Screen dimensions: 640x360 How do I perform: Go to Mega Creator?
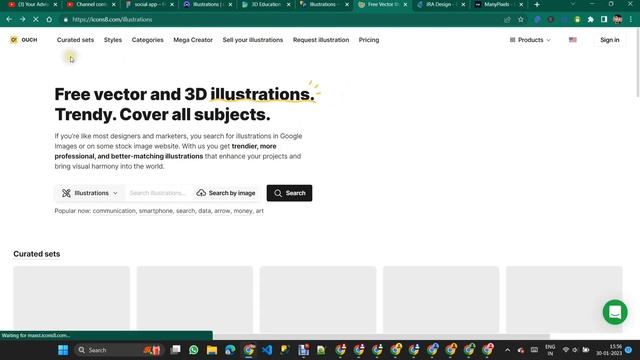pyautogui.click(x=193, y=40)
